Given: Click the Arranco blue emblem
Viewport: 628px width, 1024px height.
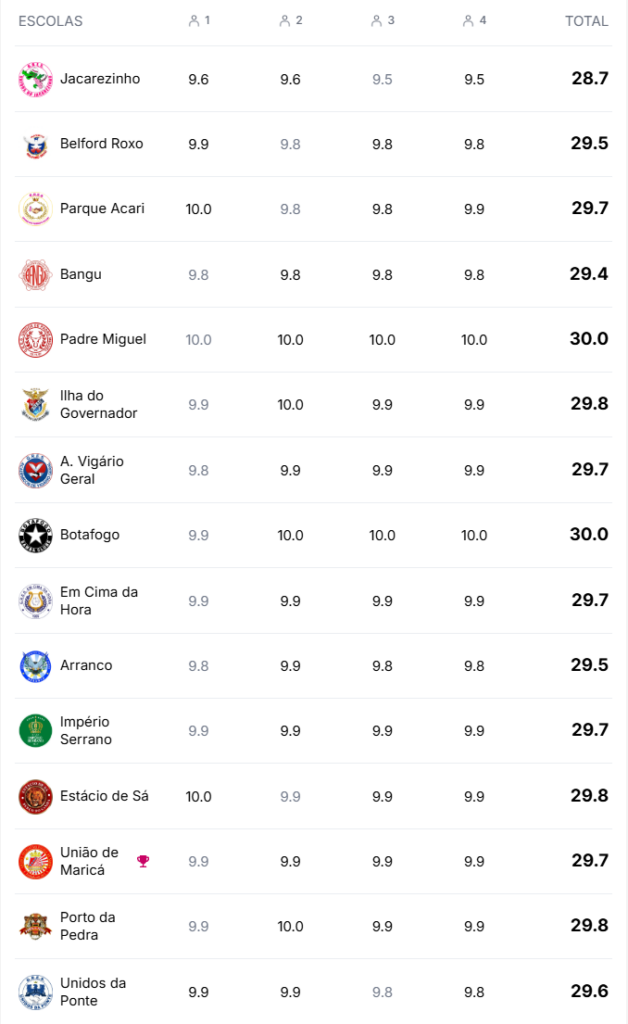Looking at the screenshot, I should click(35, 666).
